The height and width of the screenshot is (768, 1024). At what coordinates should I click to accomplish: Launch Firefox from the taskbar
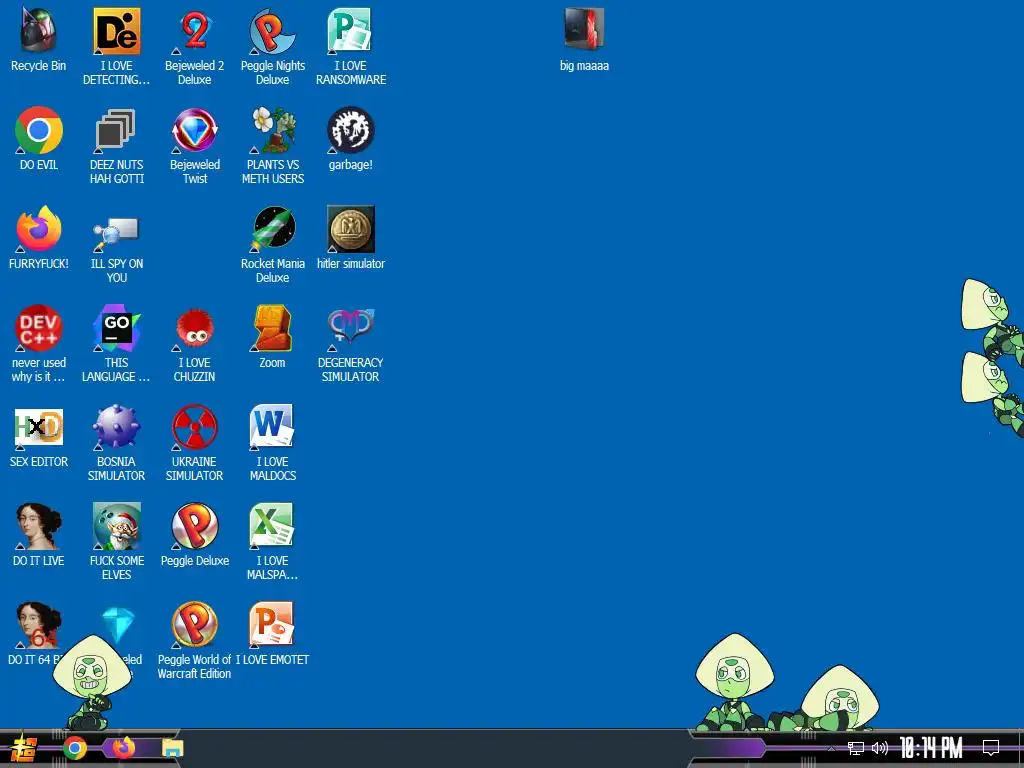pos(123,748)
